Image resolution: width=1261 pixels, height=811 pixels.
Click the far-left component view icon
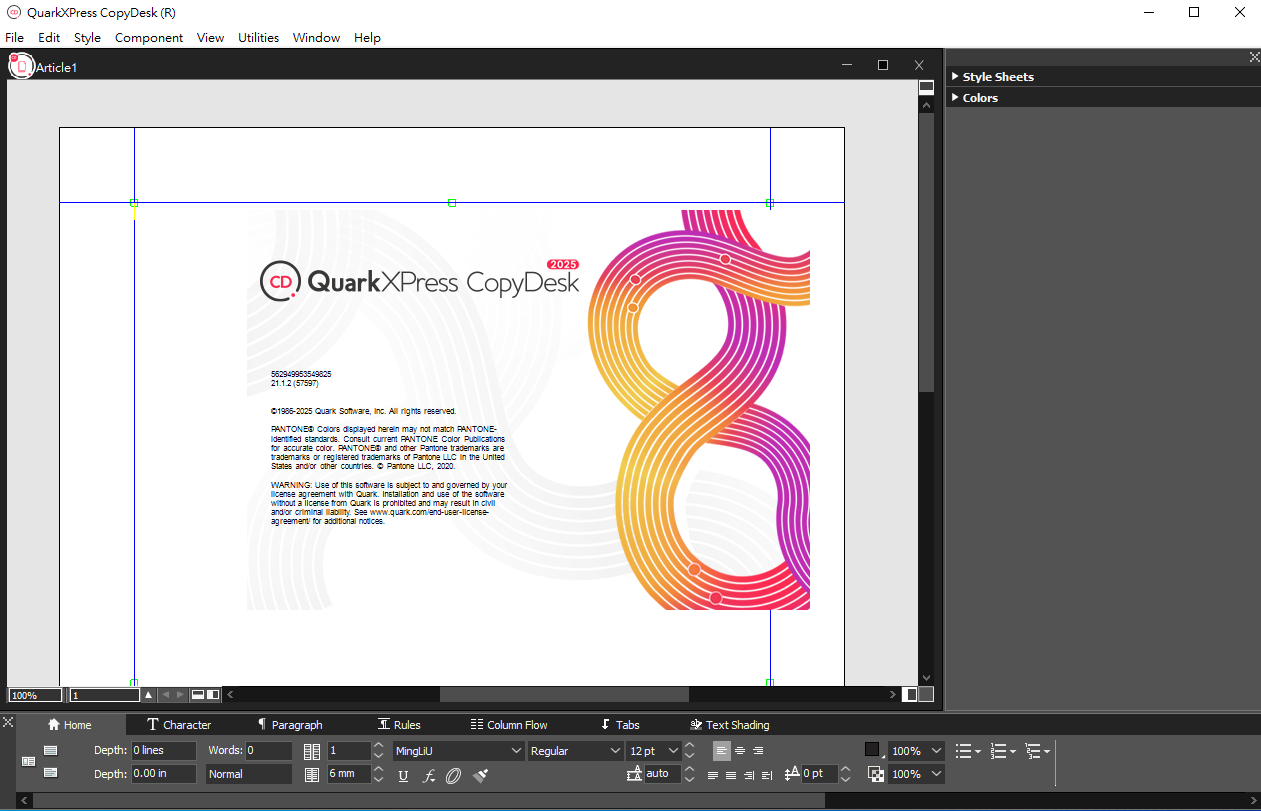(28, 761)
